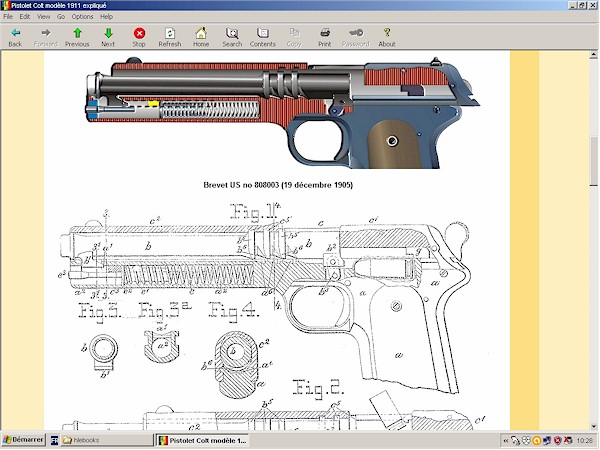
Task: Show the Contents panel
Action: point(263,37)
